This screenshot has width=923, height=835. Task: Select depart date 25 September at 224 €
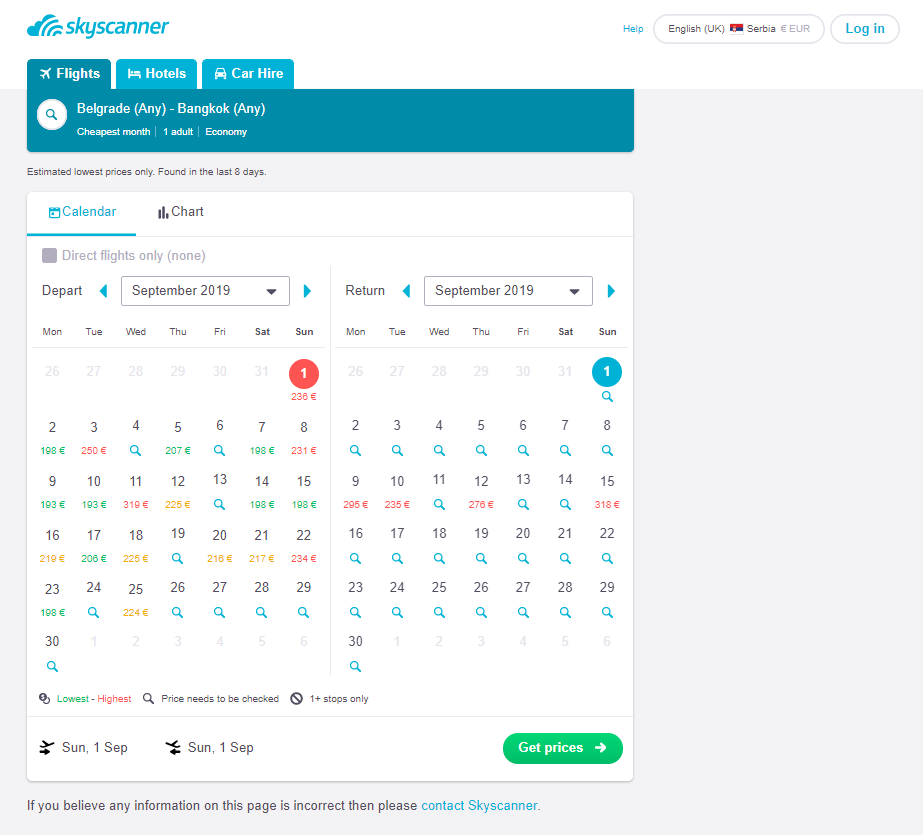tap(135, 600)
